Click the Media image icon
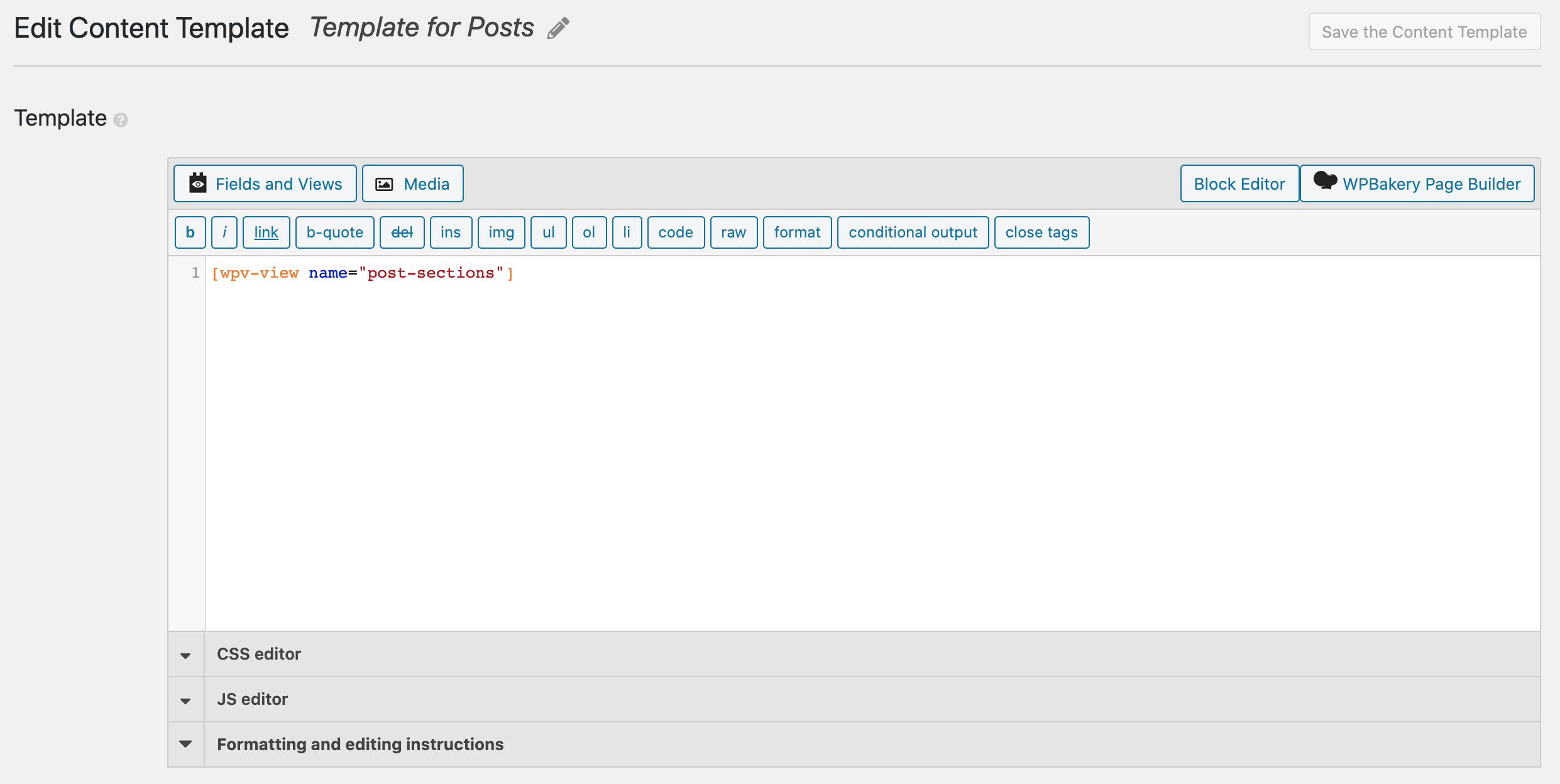The width and height of the screenshot is (1560, 784). (384, 184)
